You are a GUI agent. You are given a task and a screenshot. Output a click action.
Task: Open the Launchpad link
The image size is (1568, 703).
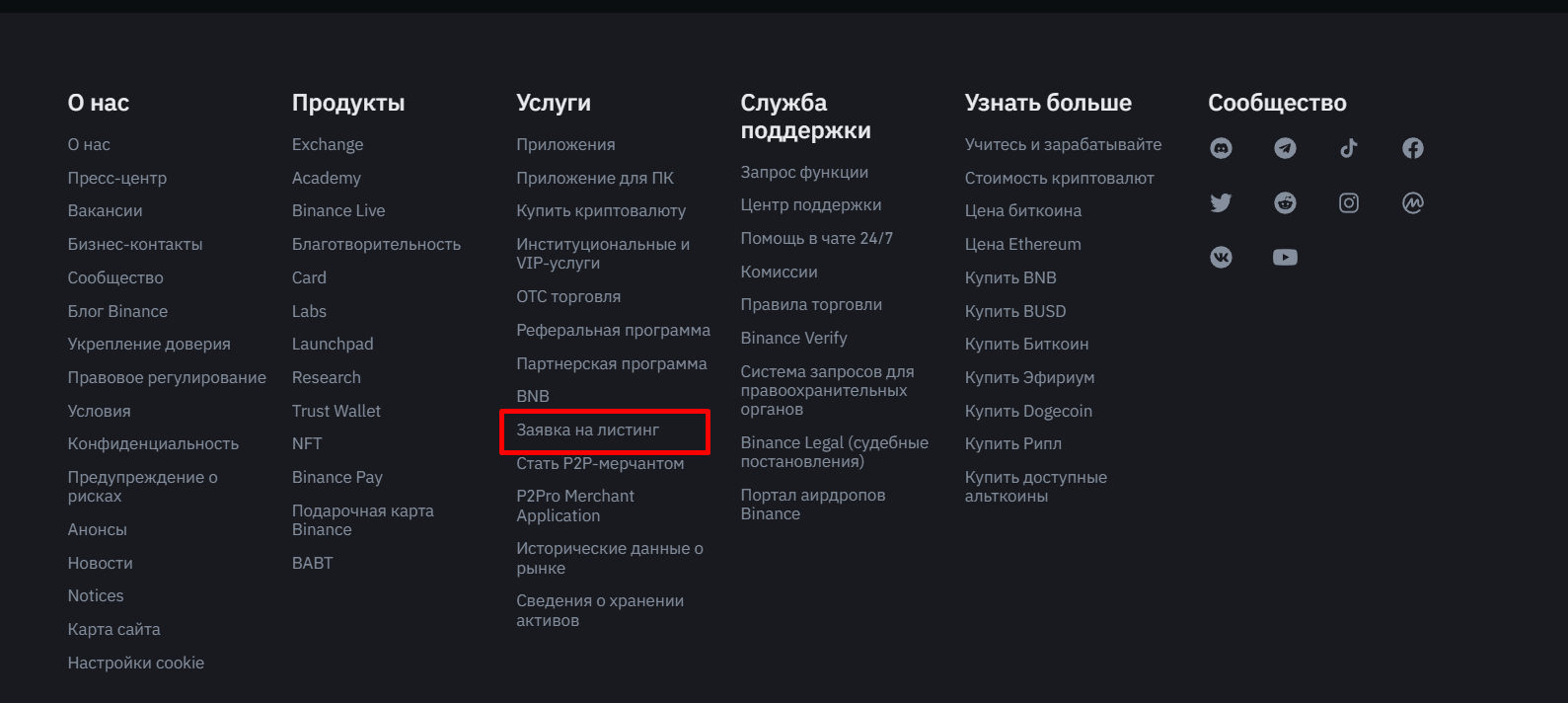333,344
